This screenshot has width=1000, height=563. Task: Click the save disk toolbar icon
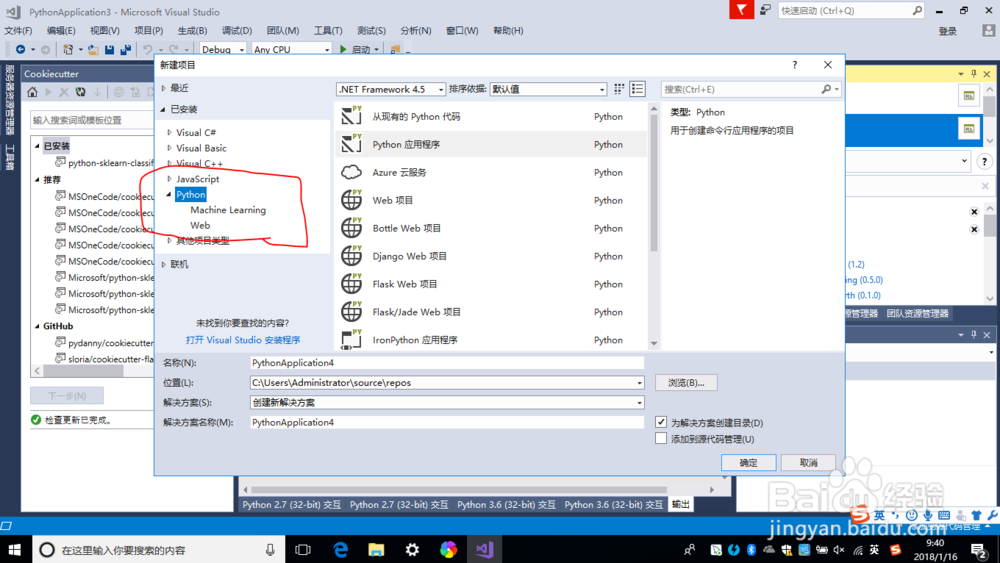click(x=110, y=49)
